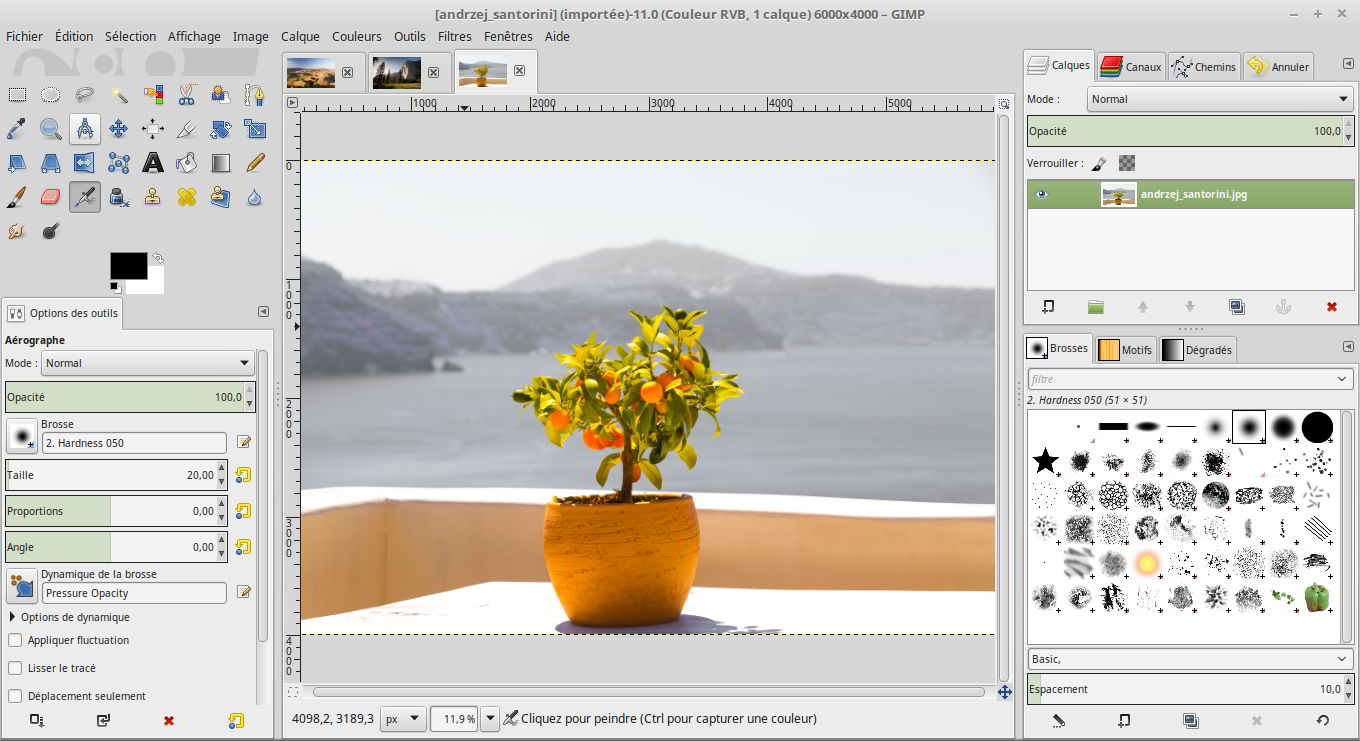1360x741 pixels.
Task: Select the Move tool
Action: point(119,129)
